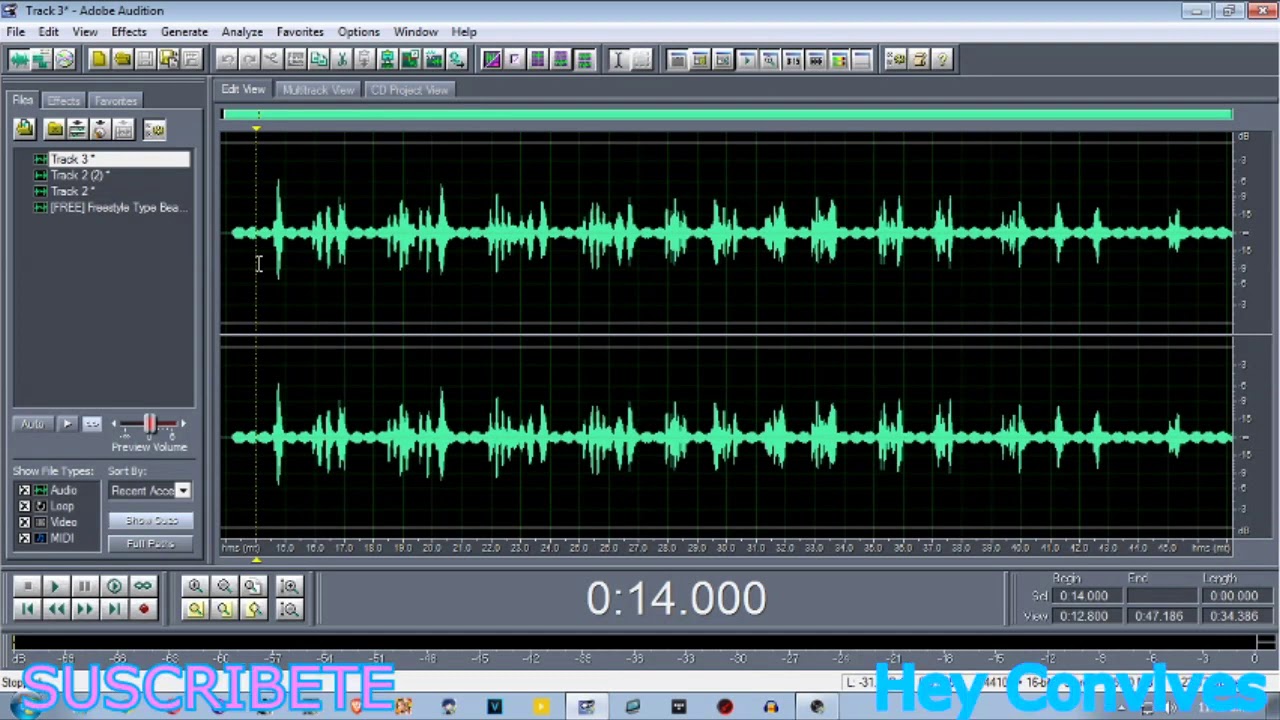Switch to the CD Project View tab
The height and width of the screenshot is (720, 1280).
pyautogui.click(x=409, y=90)
